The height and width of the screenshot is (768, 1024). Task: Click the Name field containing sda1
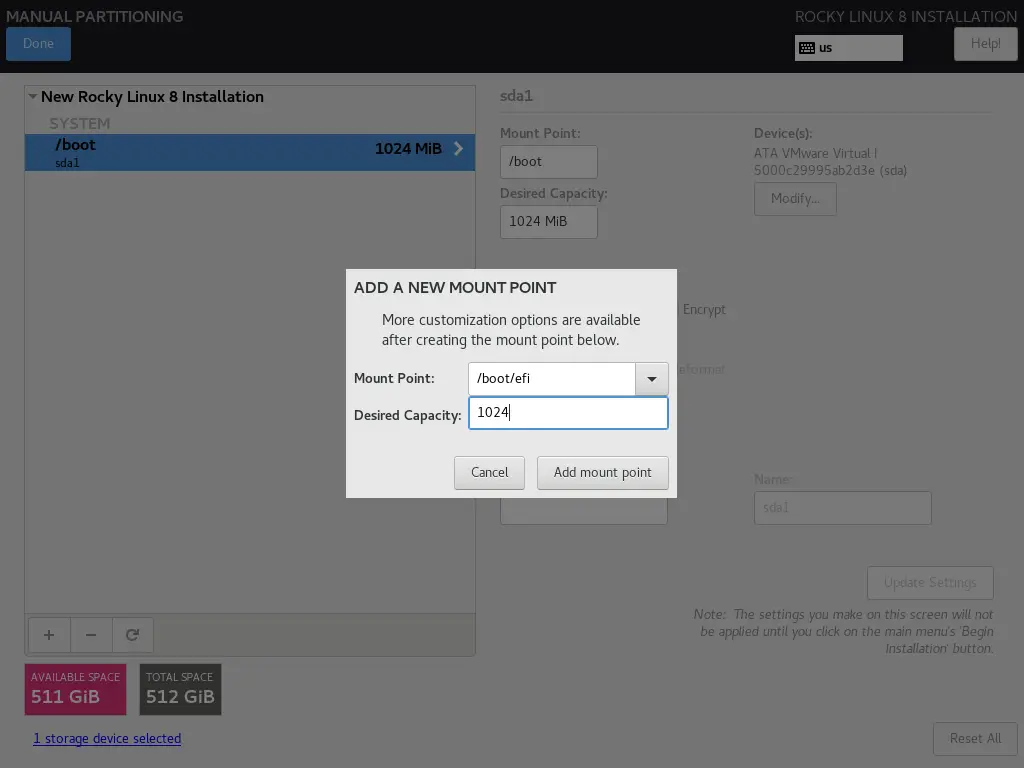tap(842, 508)
